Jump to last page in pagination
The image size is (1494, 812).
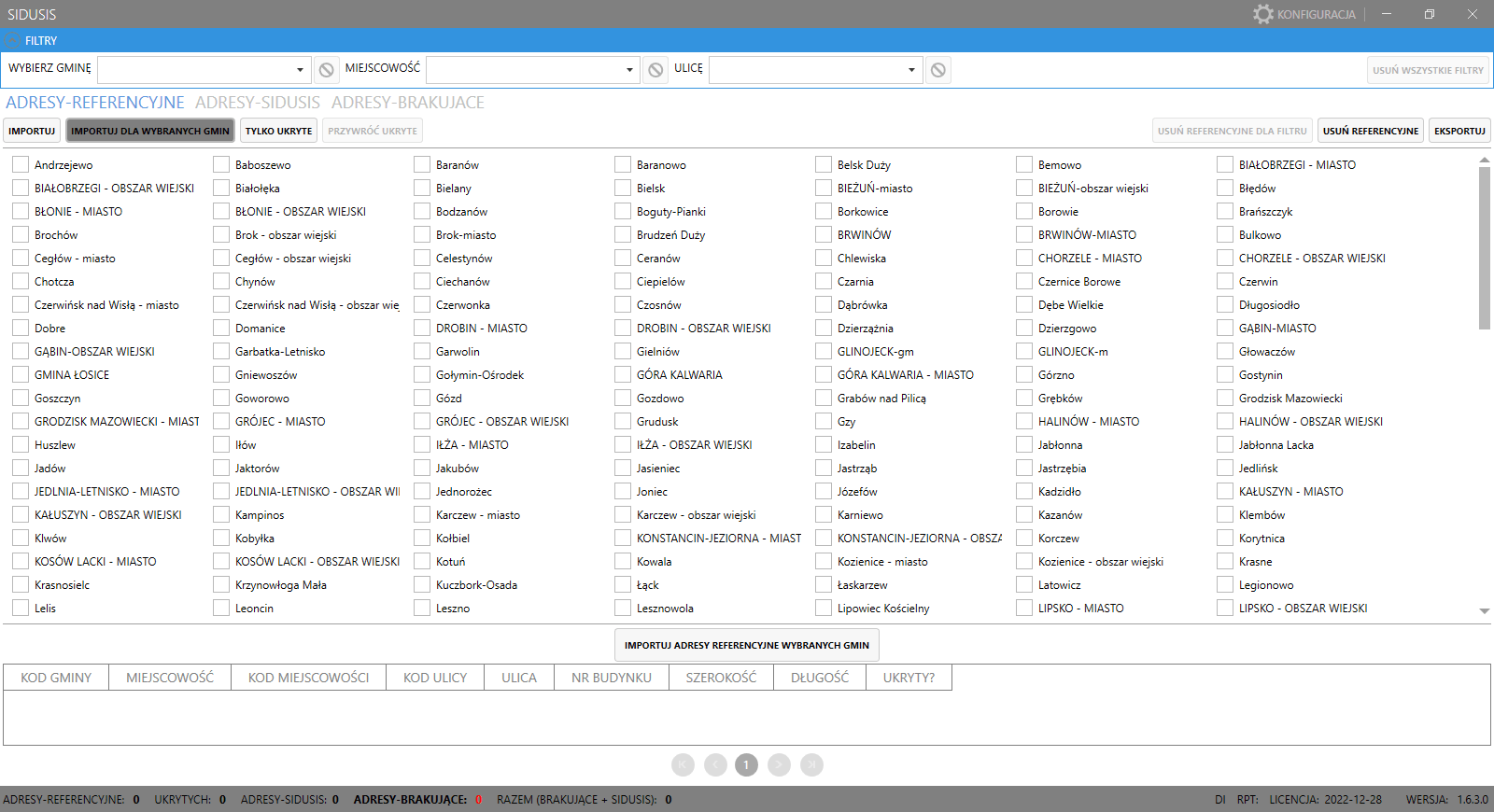coord(811,765)
